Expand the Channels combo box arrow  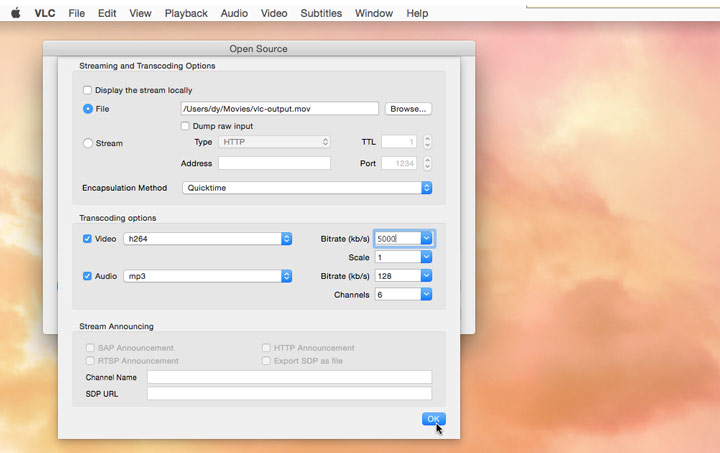click(x=426, y=295)
